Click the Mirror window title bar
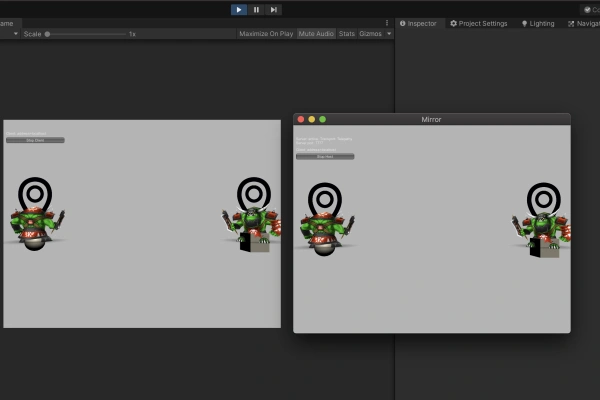This screenshot has height=400, width=600. (x=432, y=119)
